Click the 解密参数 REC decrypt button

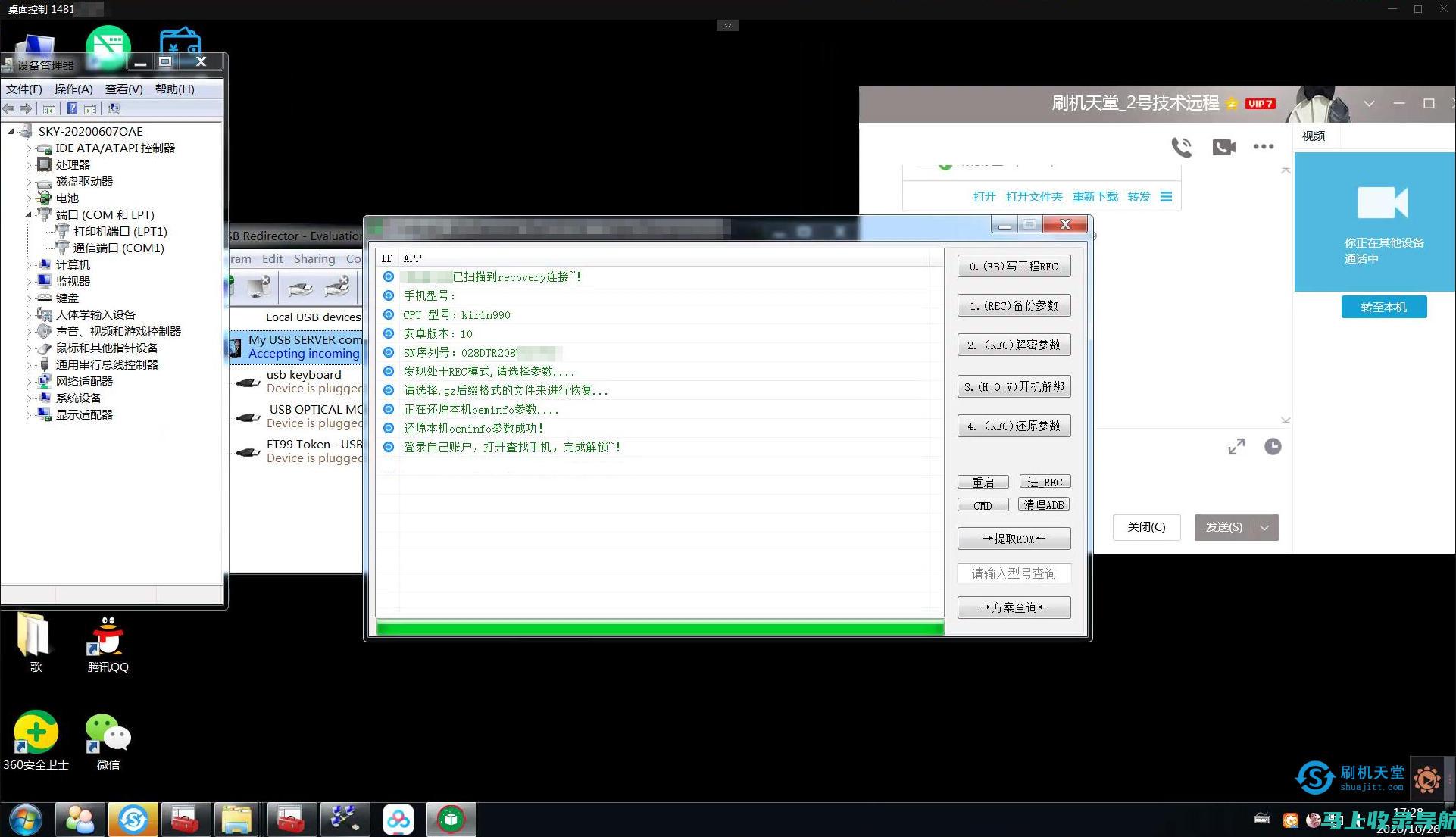pos(1014,345)
